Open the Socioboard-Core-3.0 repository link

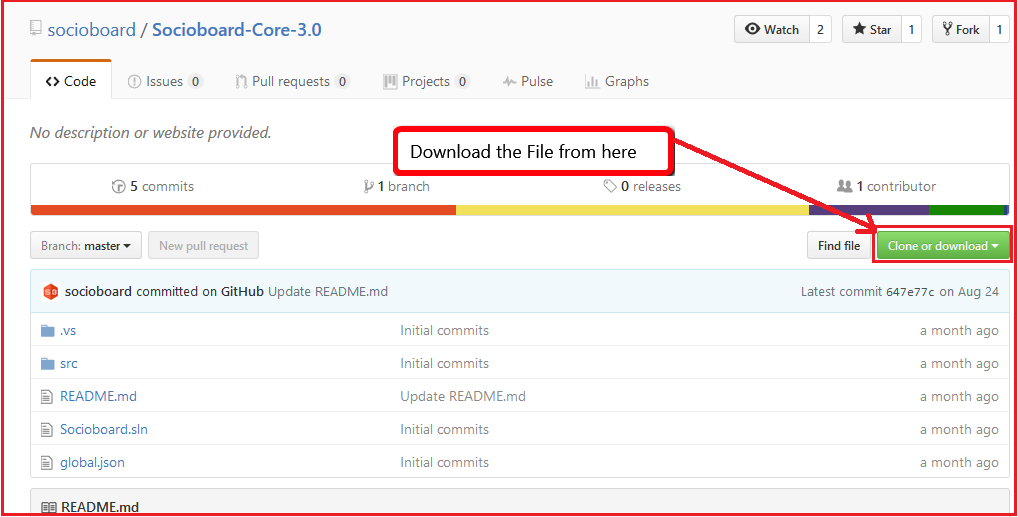pos(236,30)
